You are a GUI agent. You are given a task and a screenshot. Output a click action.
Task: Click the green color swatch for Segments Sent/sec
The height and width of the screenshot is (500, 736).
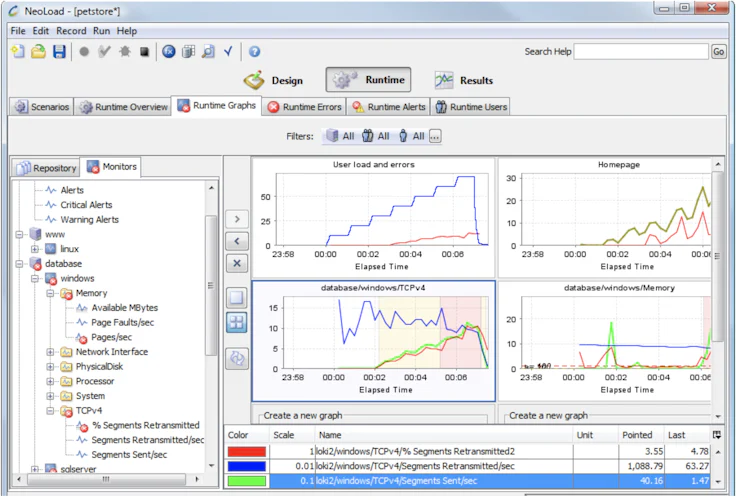point(246,481)
